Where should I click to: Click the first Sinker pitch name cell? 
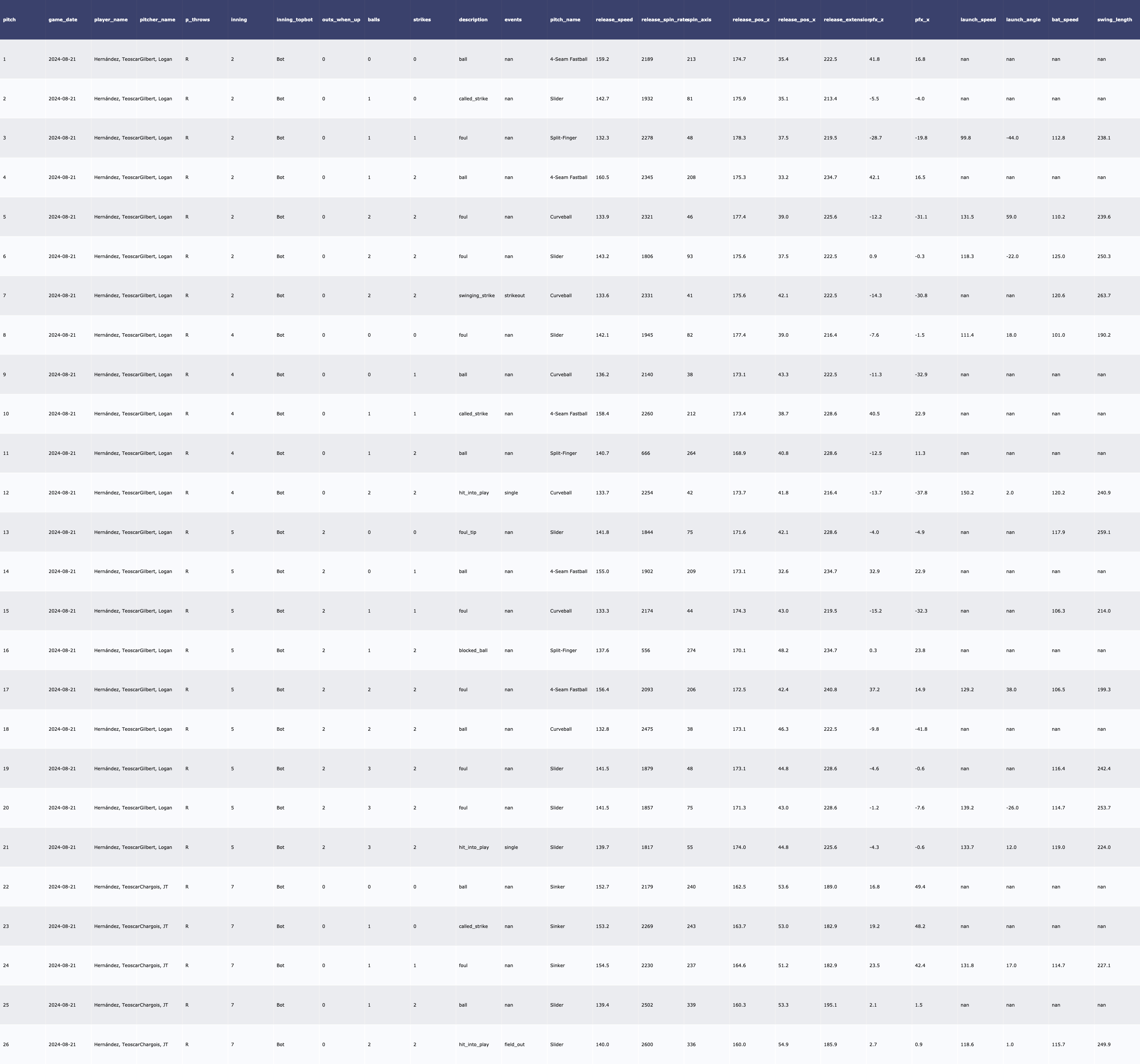[557, 887]
